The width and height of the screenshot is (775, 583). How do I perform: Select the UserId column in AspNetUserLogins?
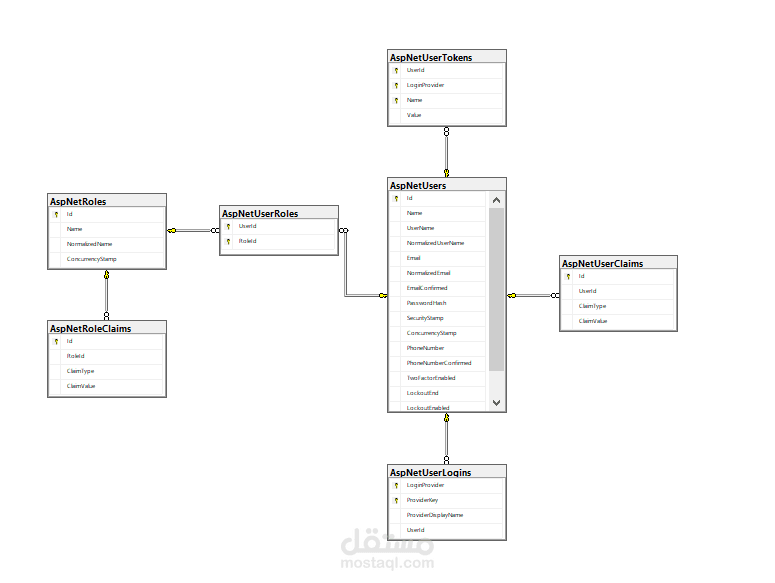447,530
